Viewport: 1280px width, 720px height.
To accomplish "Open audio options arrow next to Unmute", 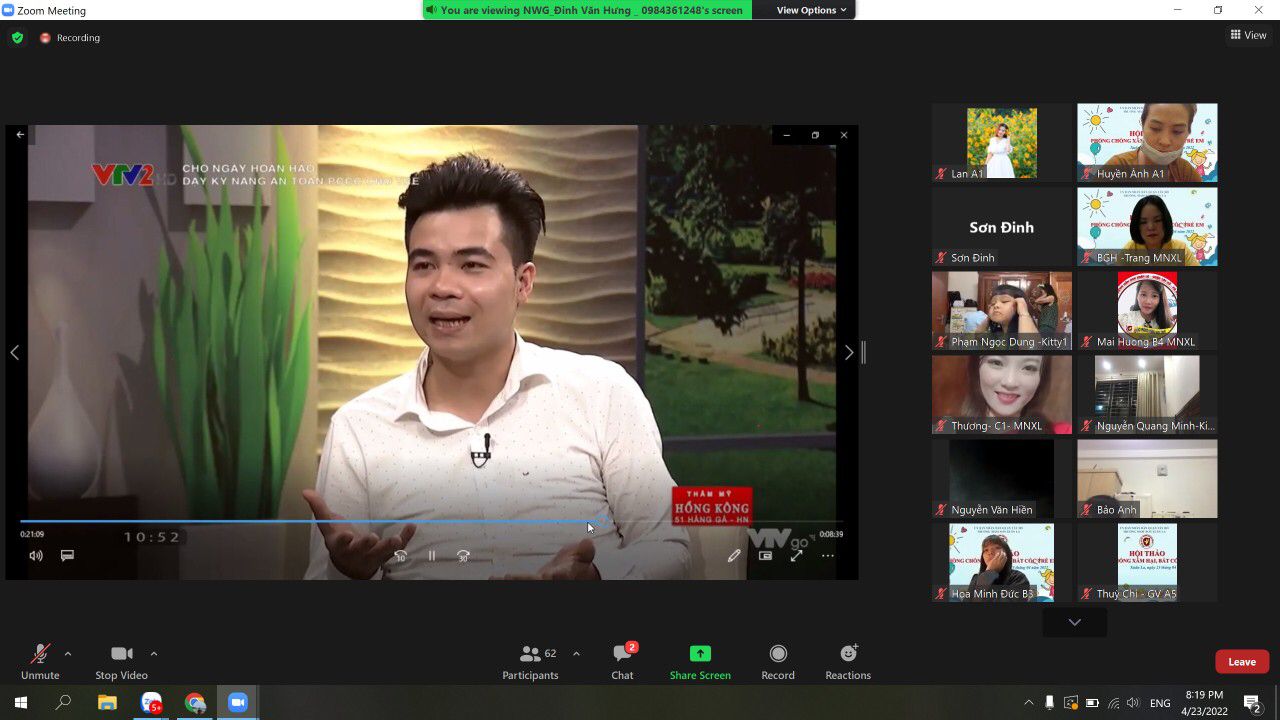I will [x=68, y=654].
